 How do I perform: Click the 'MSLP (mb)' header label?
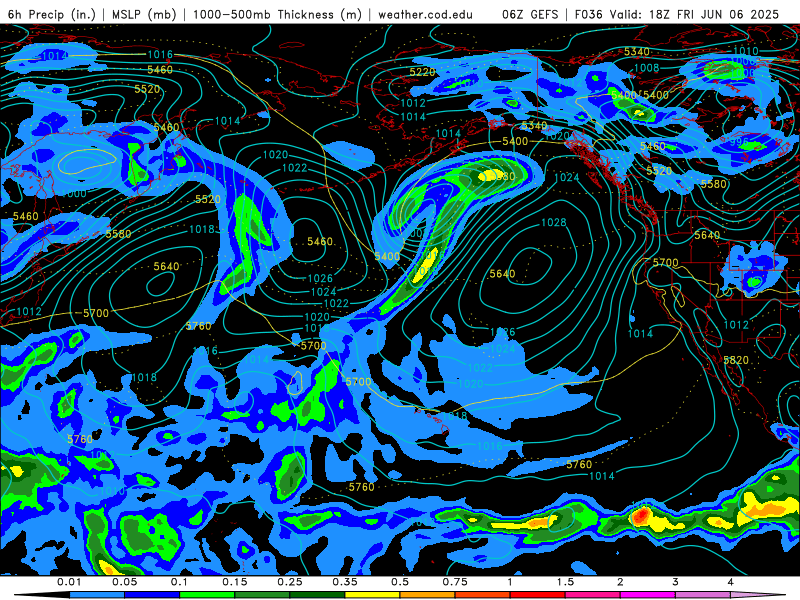[x=144, y=14]
